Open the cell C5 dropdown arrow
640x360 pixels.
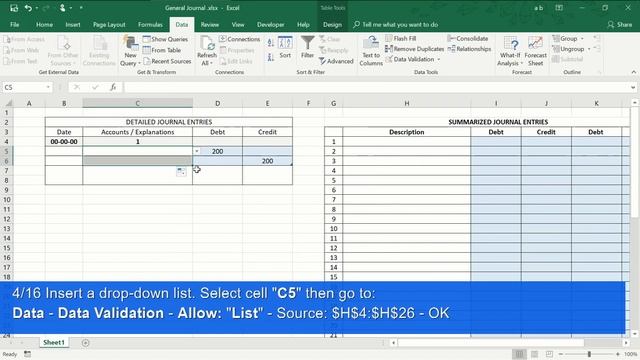coord(197,151)
